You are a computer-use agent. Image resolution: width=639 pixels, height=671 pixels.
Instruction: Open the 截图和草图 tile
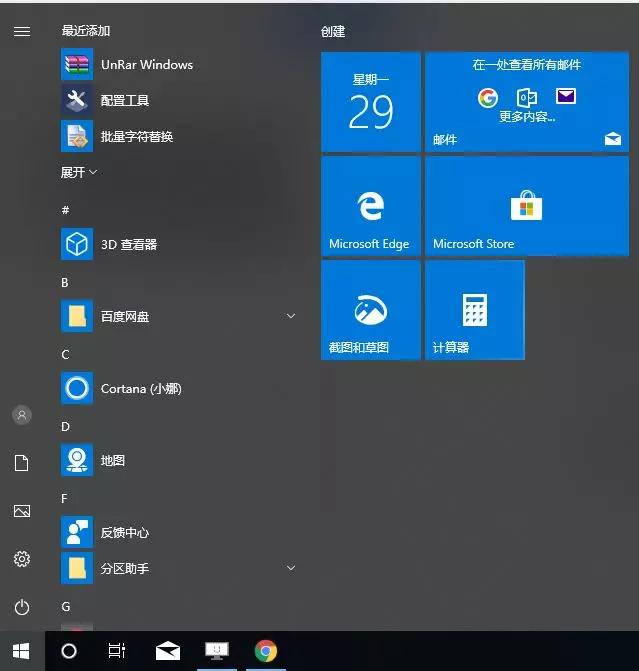click(370, 310)
